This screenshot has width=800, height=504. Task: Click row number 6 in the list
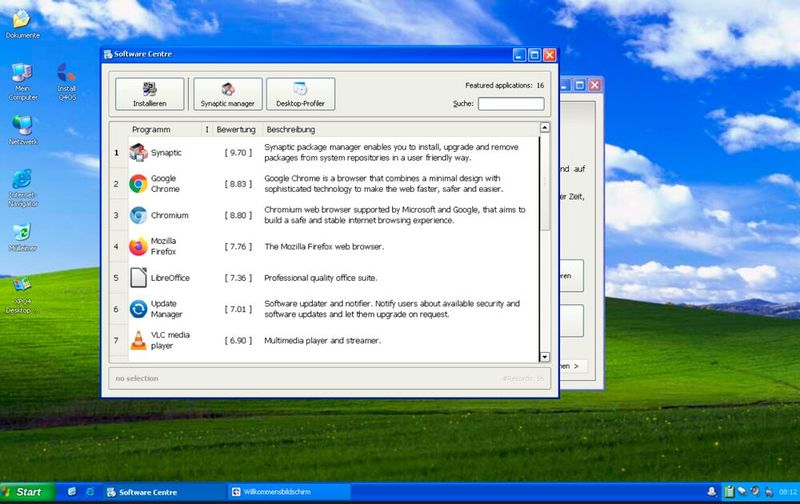pyautogui.click(x=116, y=309)
